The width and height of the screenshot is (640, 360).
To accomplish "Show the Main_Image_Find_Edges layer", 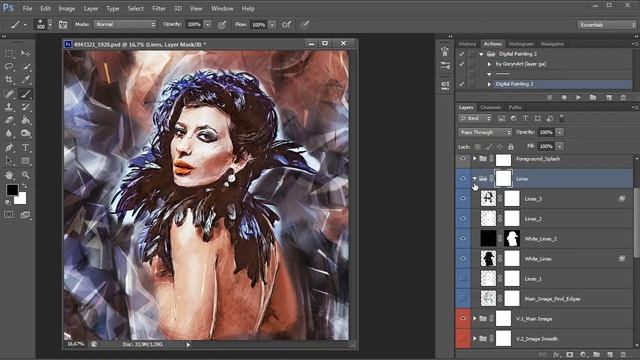I will [x=463, y=299].
